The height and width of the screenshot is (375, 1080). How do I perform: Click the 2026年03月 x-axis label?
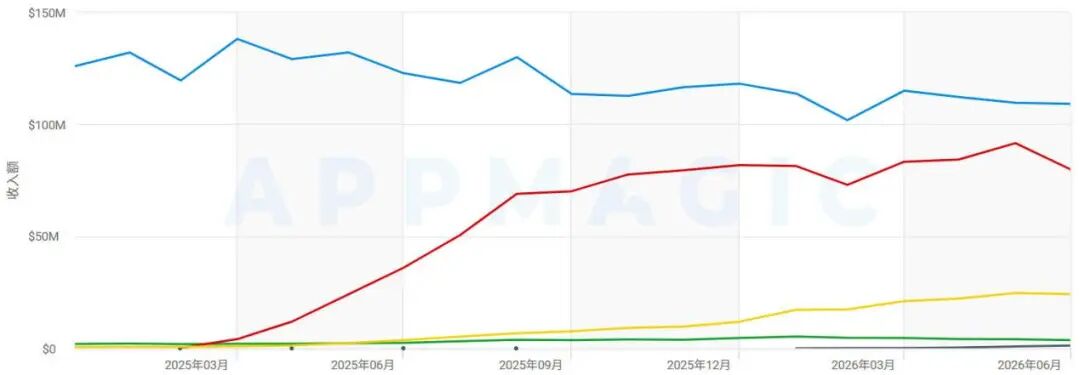[x=863, y=363]
